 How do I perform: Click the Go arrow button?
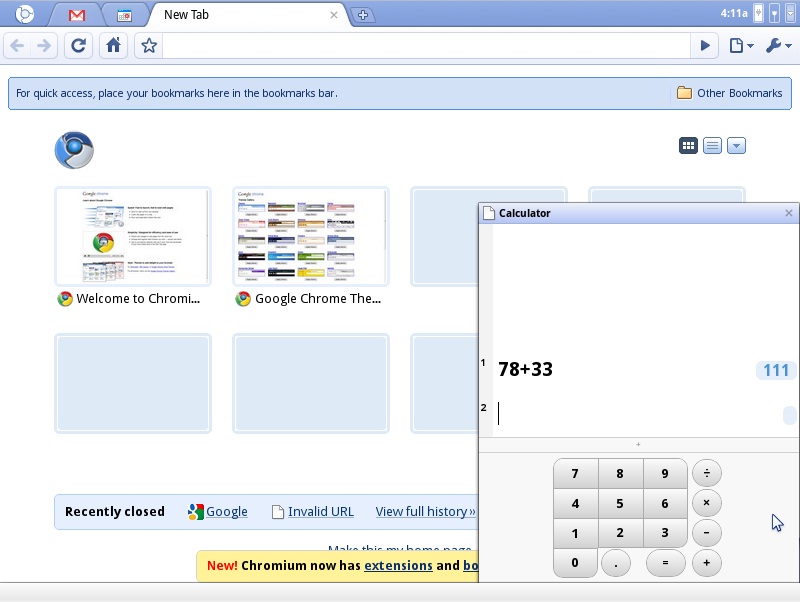(705, 46)
